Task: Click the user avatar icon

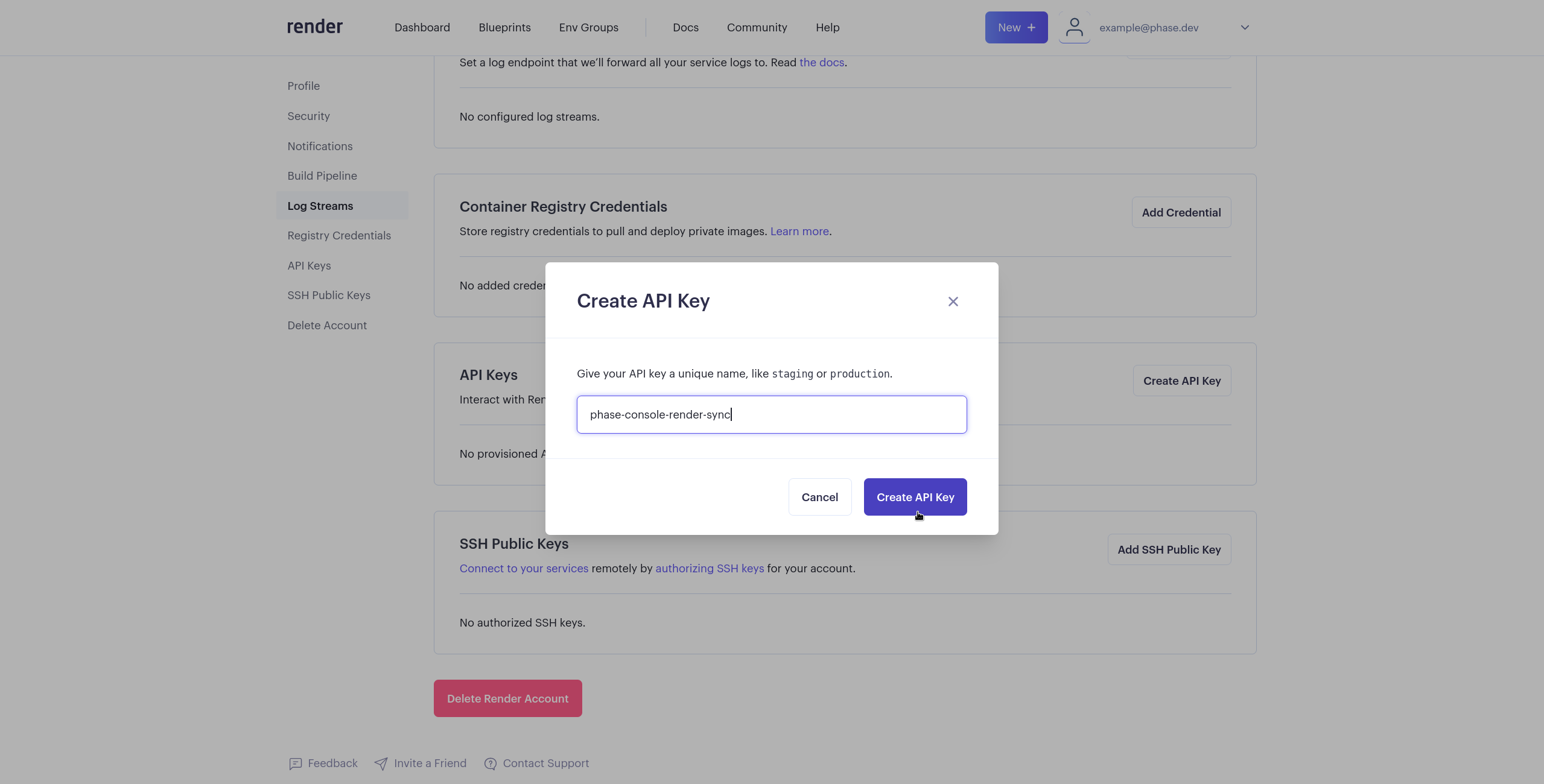Action: click(x=1075, y=27)
